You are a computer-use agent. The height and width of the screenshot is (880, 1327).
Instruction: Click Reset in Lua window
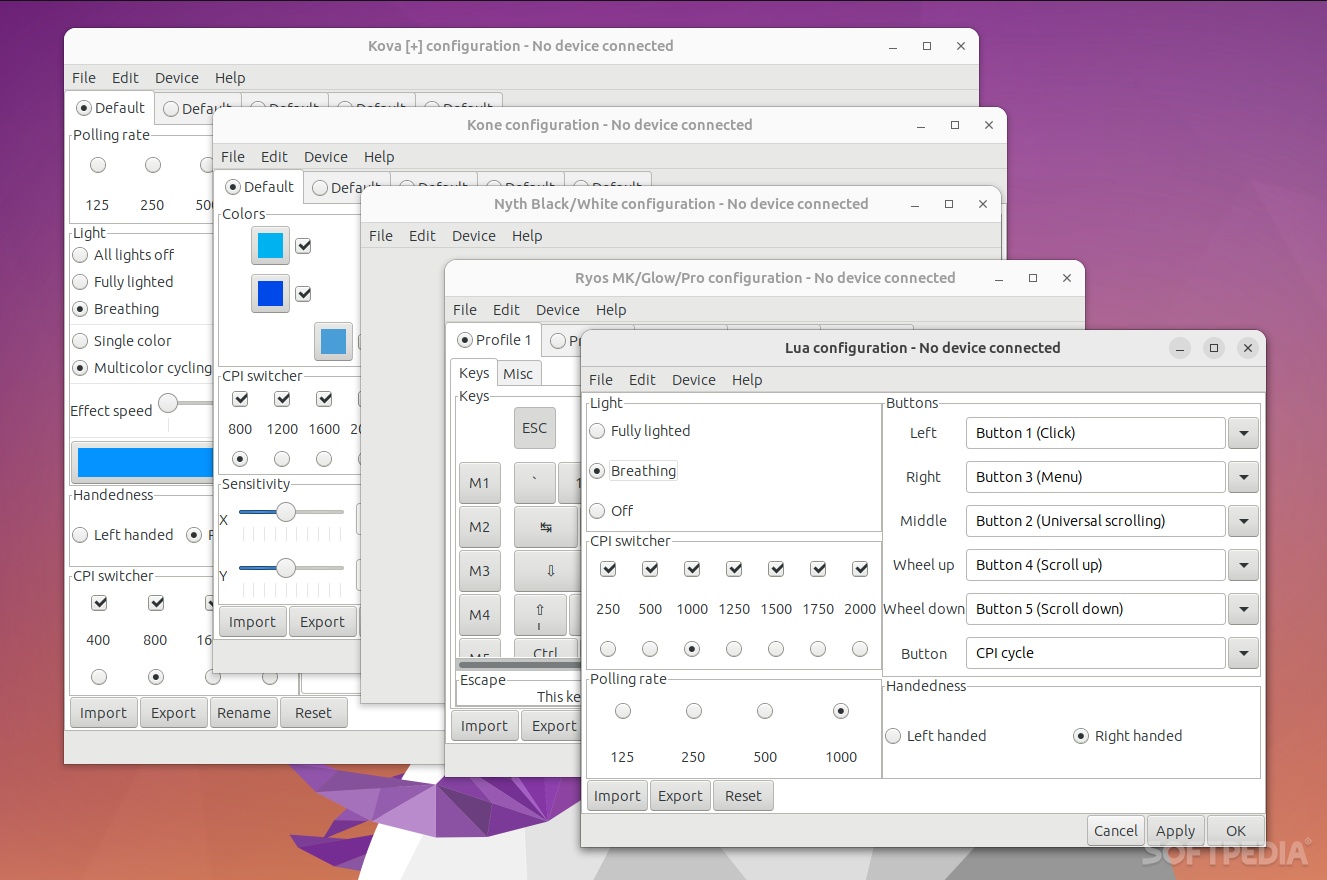[743, 796]
